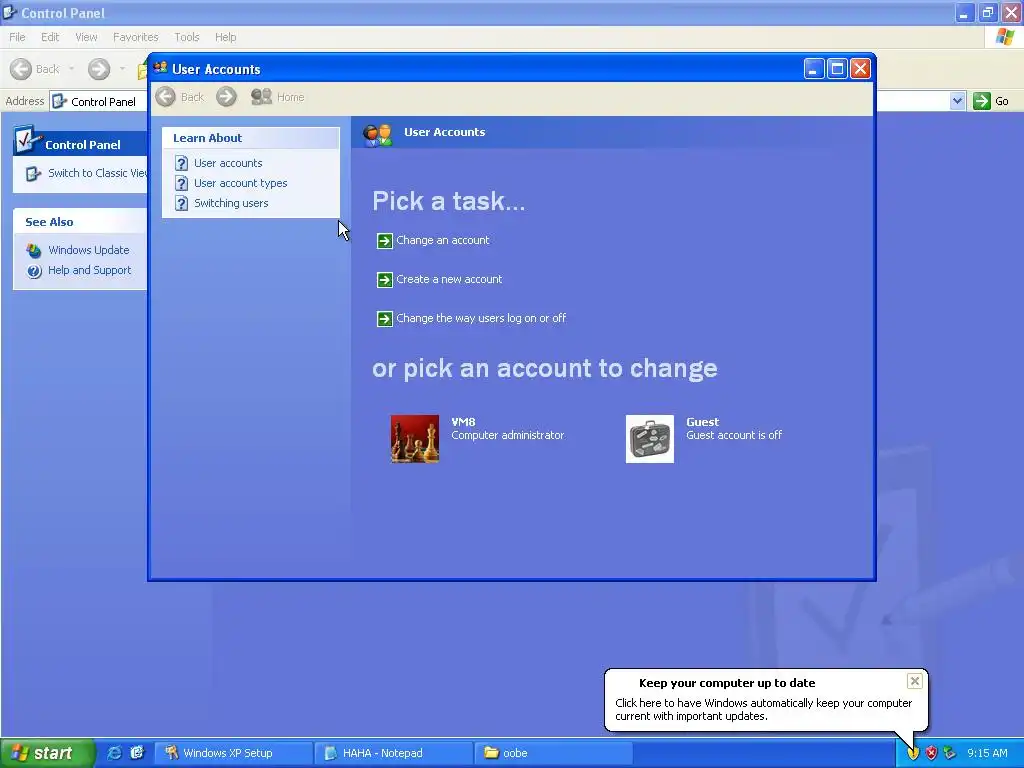Click the system clock showing 9:15 AM

click(x=987, y=753)
